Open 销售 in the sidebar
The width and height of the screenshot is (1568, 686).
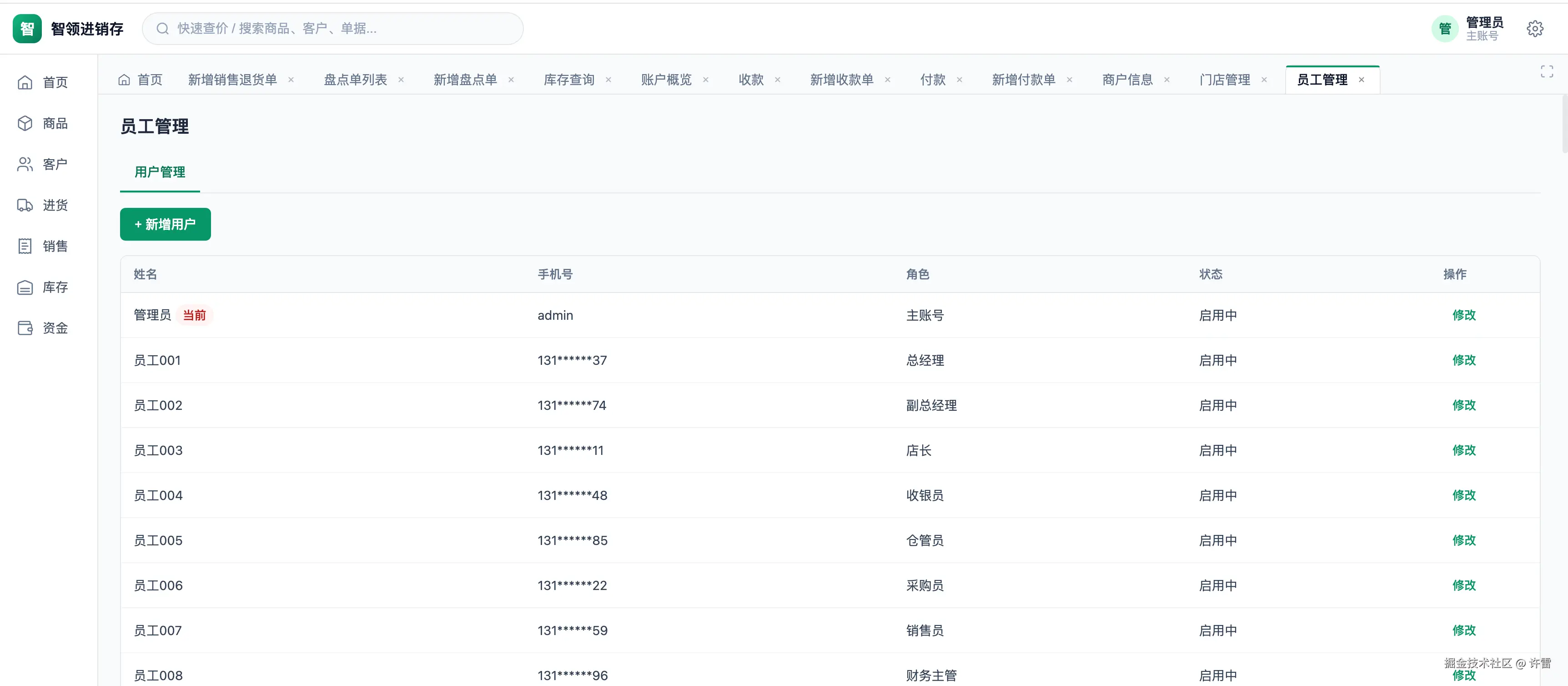[x=43, y=246]
